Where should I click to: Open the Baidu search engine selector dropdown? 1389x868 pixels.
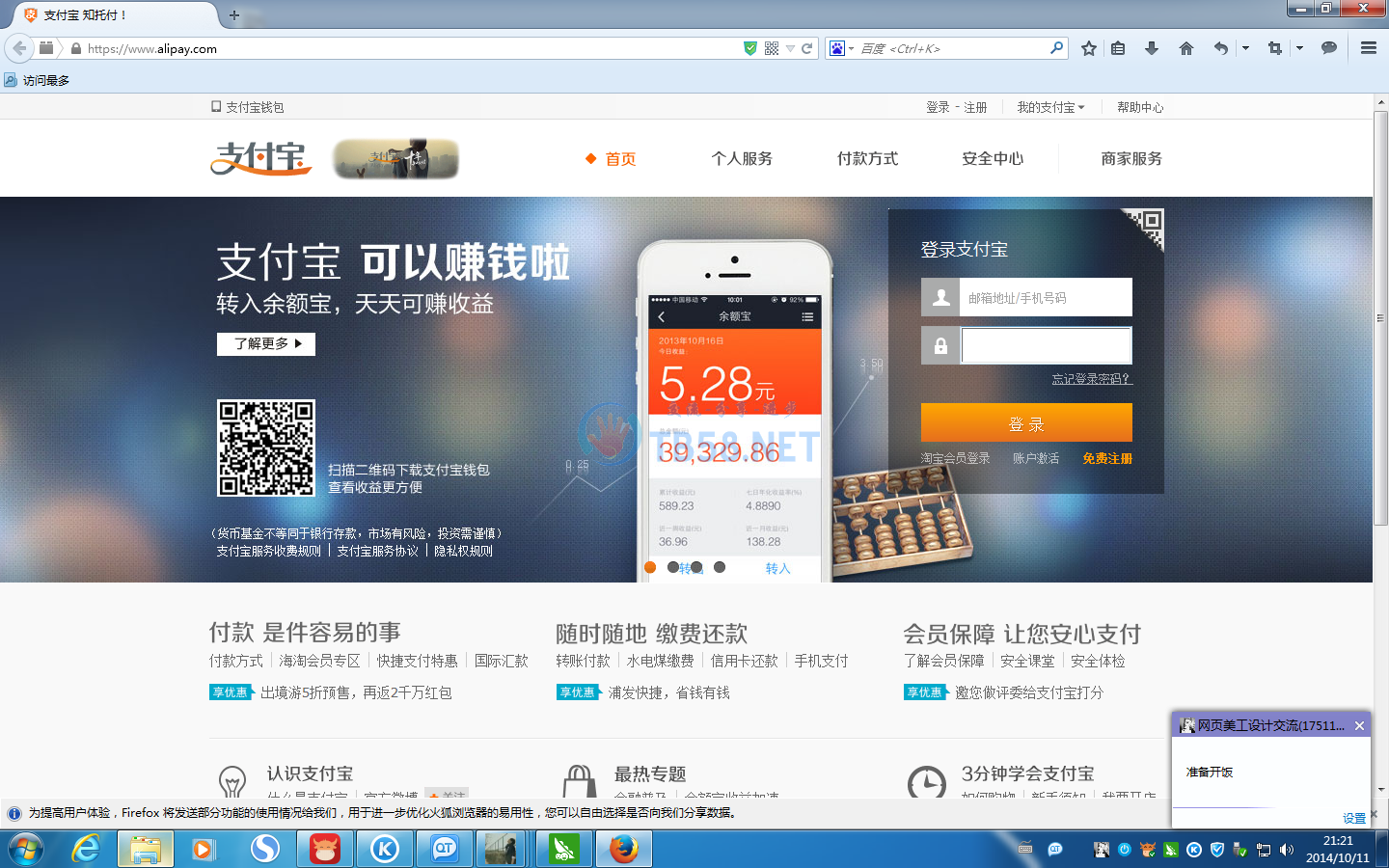pyautogui.click(x=841, y=48)
